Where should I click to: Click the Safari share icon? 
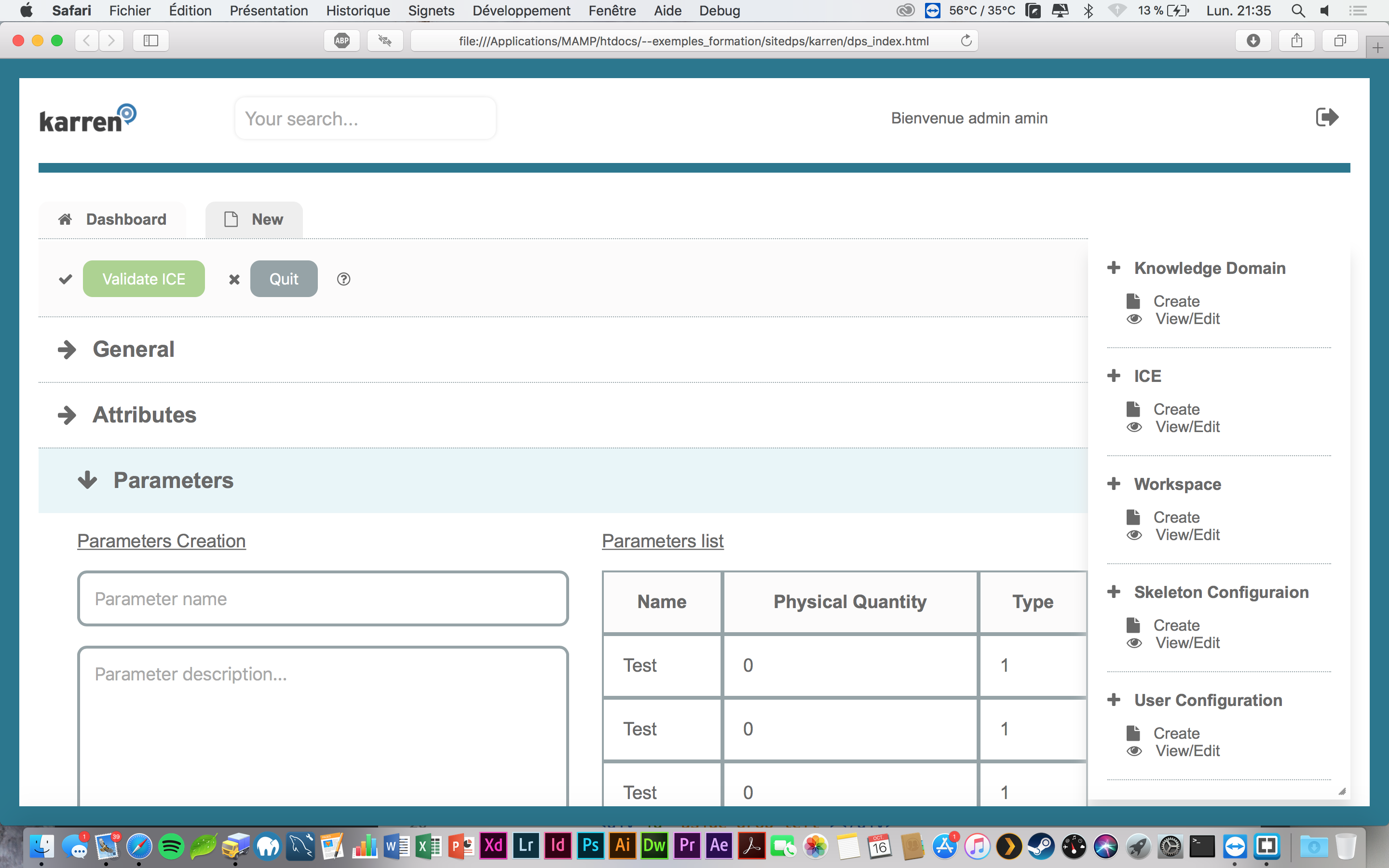pyautogui.click(x=1296, y=40)
